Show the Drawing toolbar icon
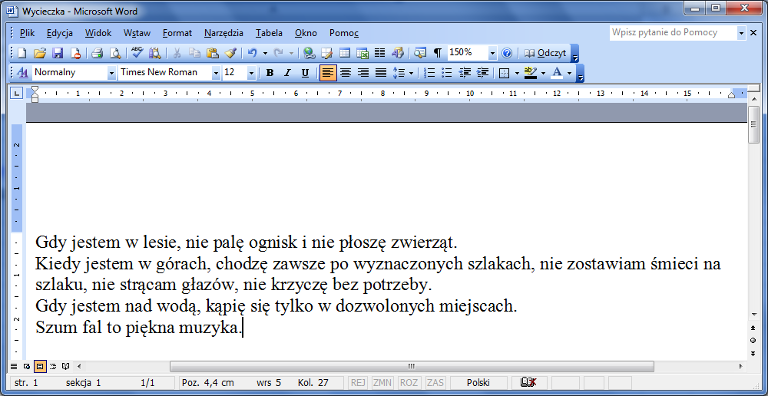 [x=398, y=53]
